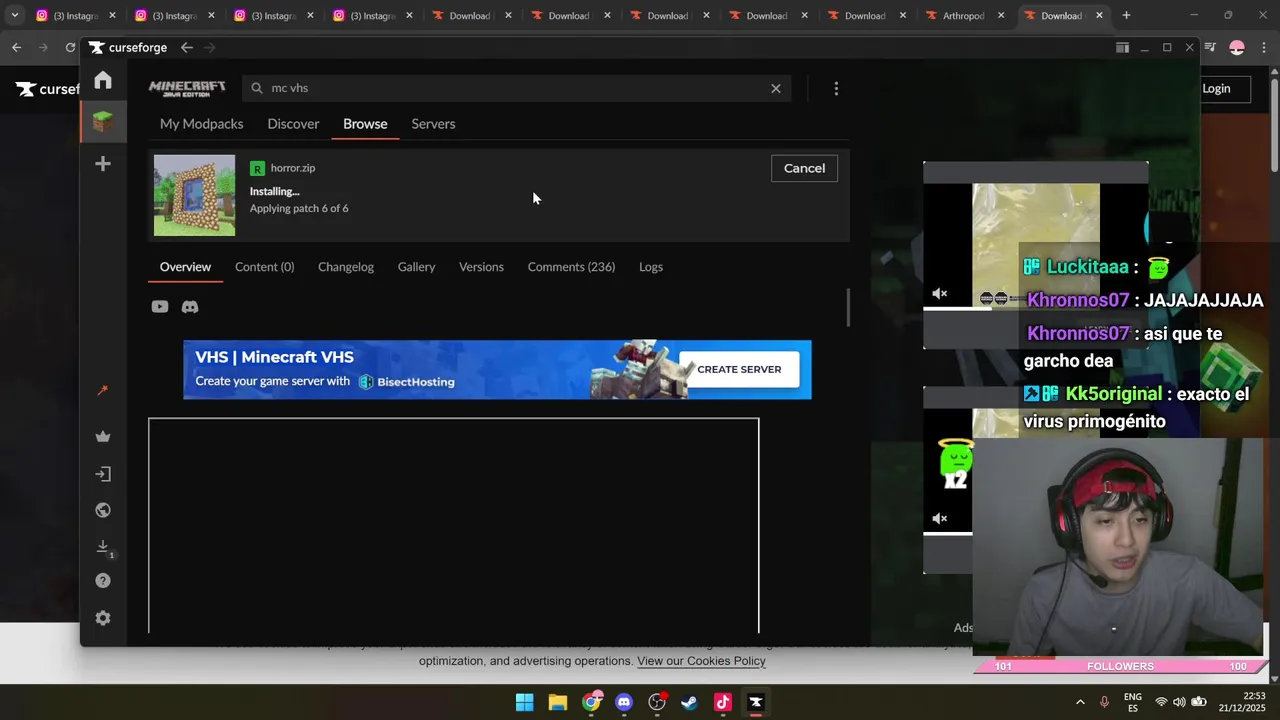The width and height of the screenshot is (1280, 720).
Task: Click the mc vhs search input field
Action: point(515,88)
